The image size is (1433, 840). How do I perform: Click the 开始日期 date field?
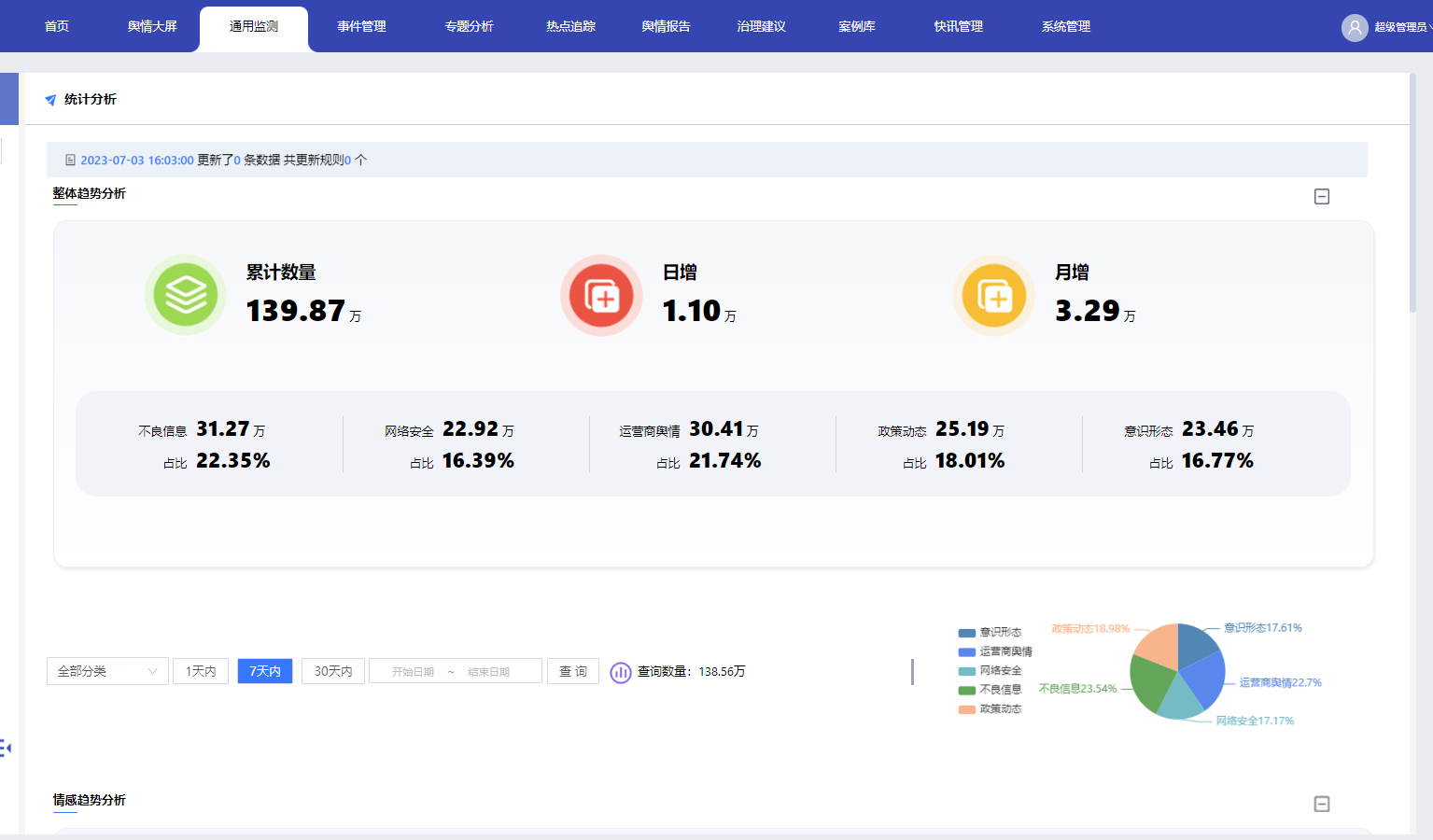pos(413,672)
